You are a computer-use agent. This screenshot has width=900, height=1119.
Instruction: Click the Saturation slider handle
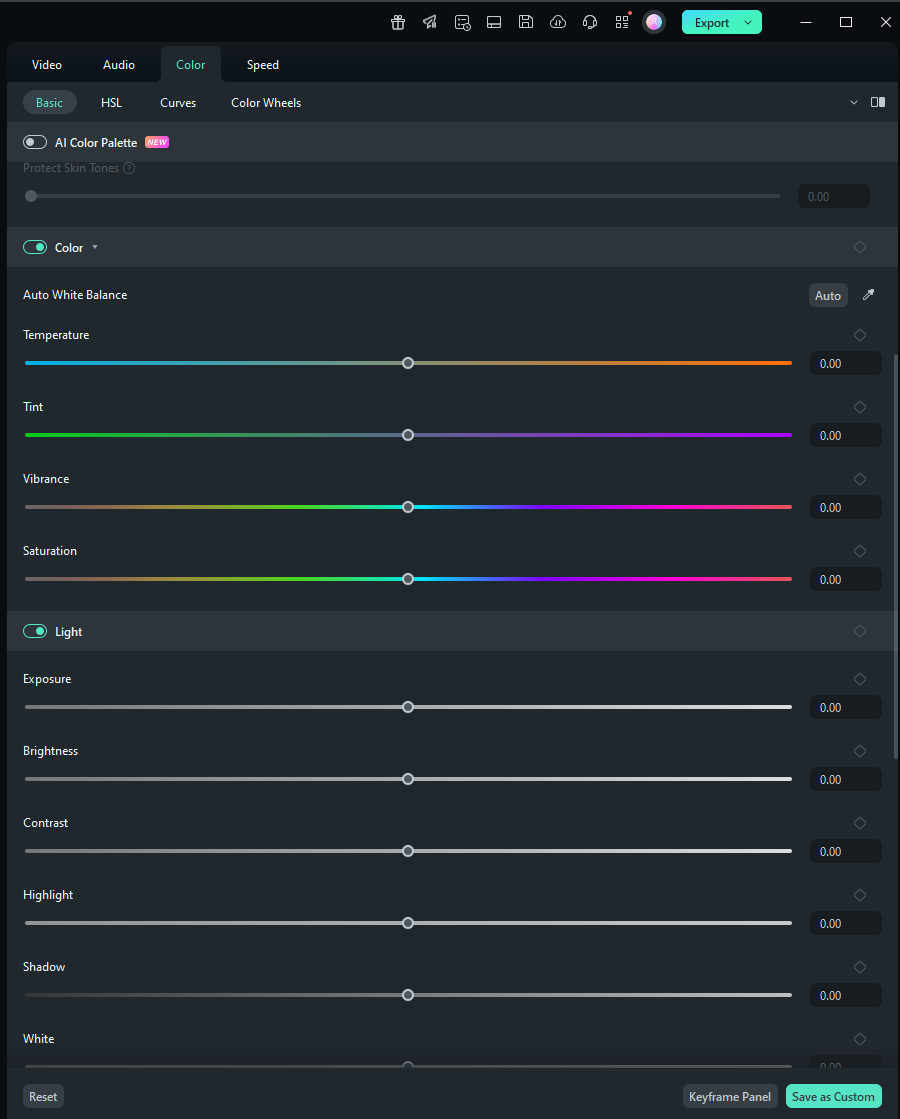408,579
